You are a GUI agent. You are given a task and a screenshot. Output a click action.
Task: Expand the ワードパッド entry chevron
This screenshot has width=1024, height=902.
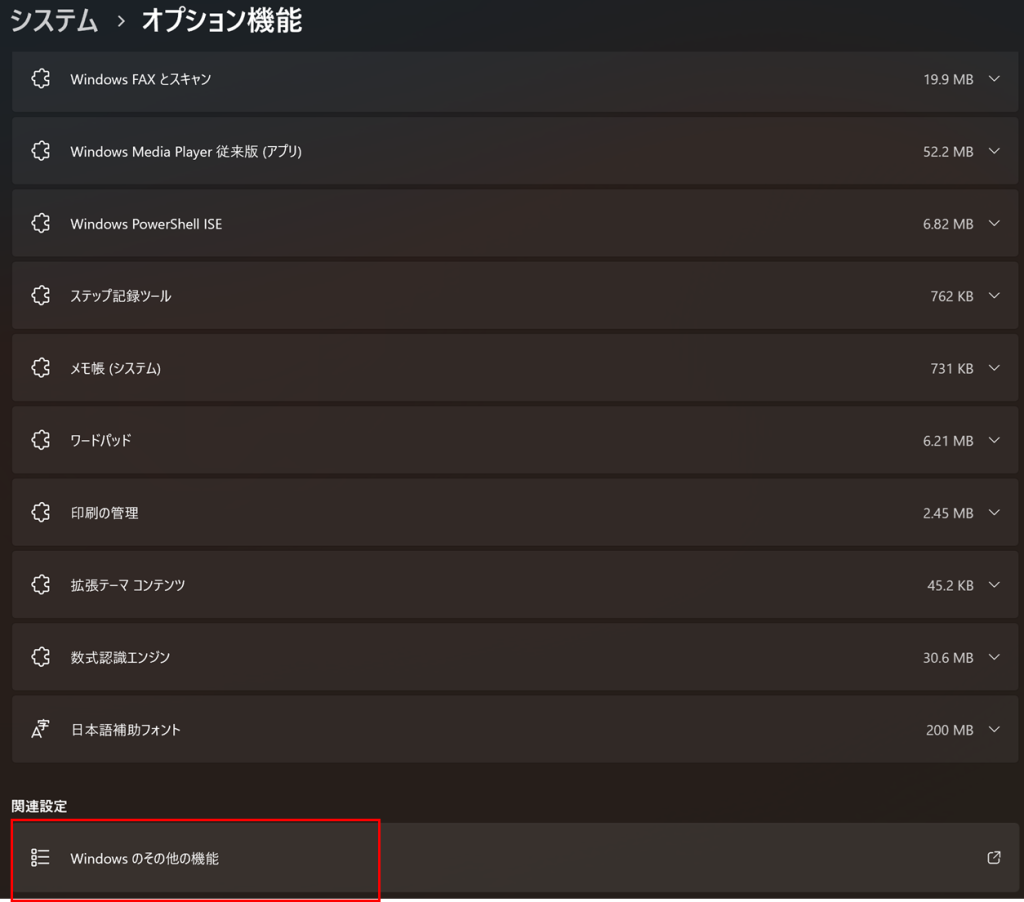pos(993,440)
